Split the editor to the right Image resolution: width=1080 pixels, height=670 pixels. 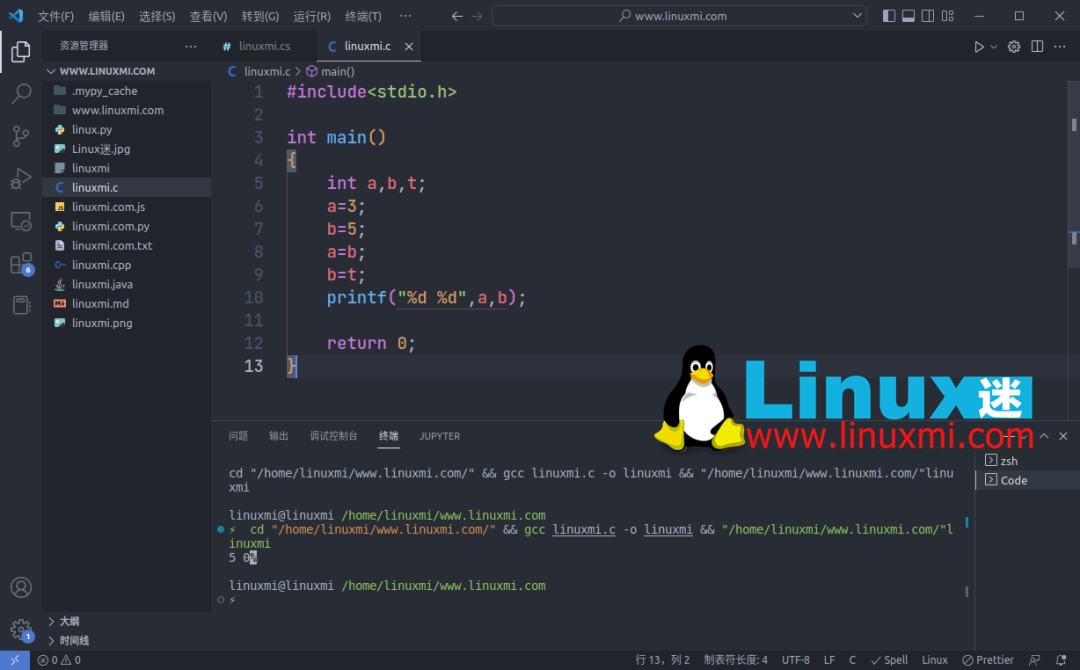1037,47
